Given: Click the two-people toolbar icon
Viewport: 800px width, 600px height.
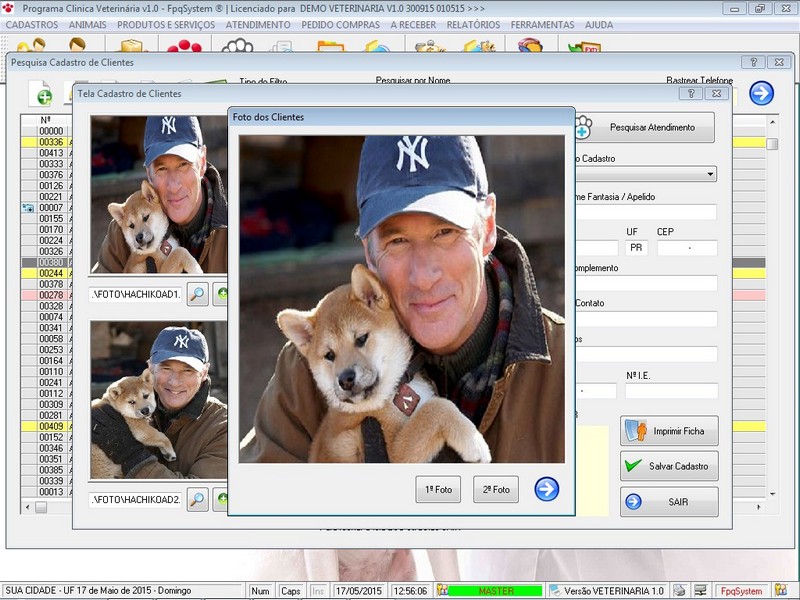Looking at the screenshot, I should click(x=32, y=45).
